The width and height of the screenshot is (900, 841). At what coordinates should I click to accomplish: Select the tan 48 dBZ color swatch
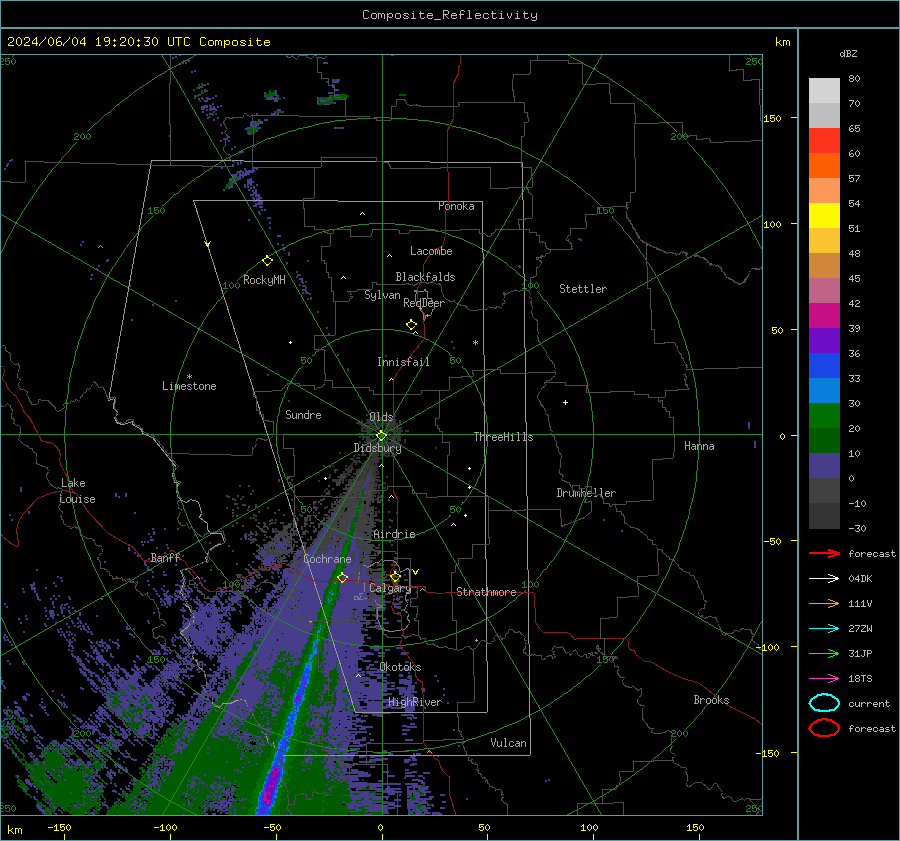pyautogui.click(x=824, y=266)
